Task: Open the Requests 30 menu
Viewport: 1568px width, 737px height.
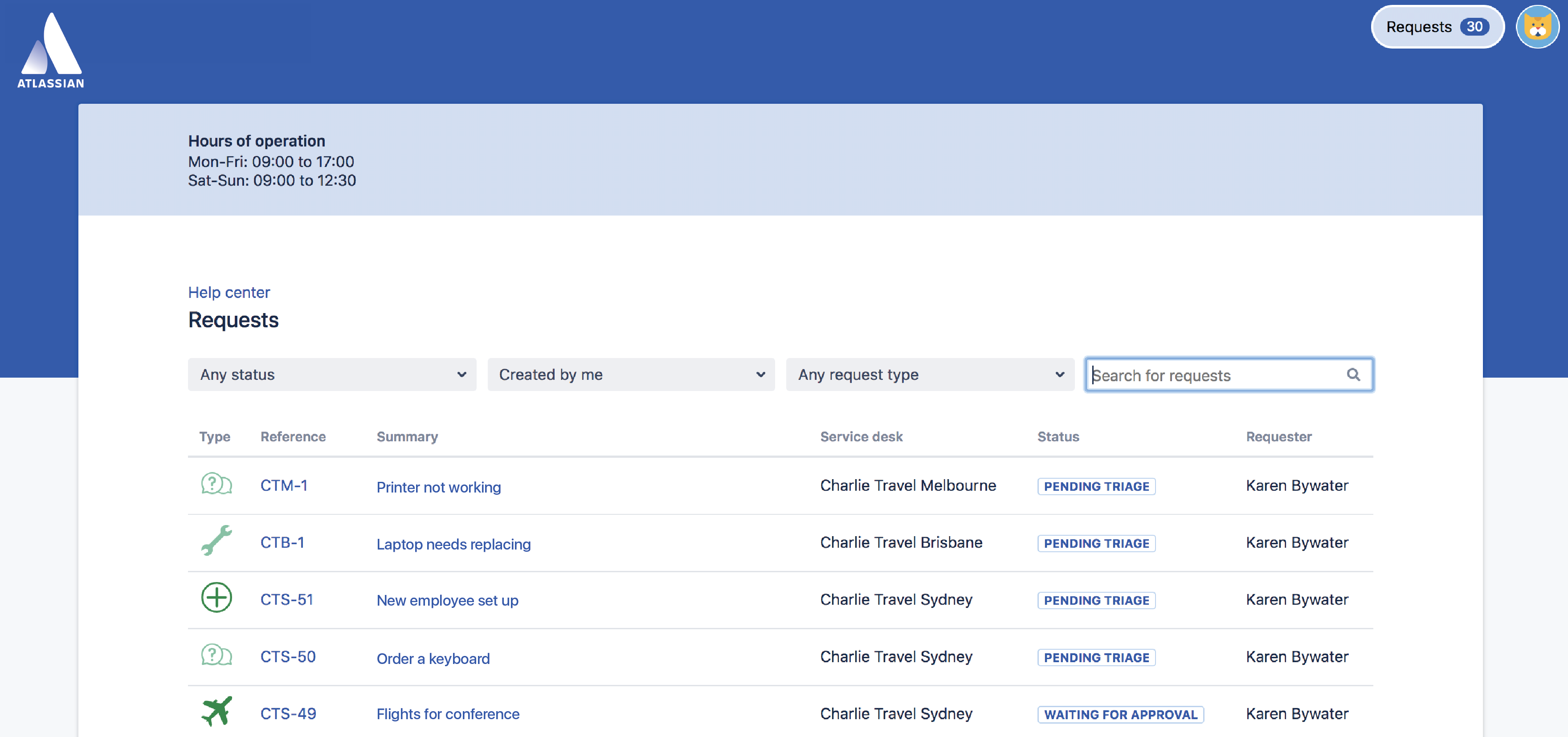Action: click(x=1437, y=26)
